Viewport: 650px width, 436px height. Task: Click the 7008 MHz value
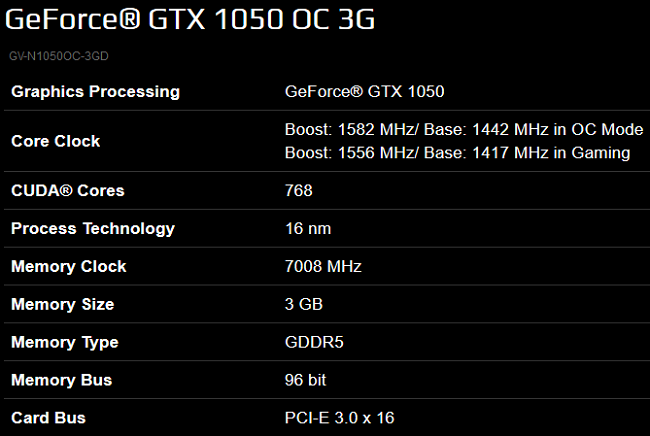[323, 266]
